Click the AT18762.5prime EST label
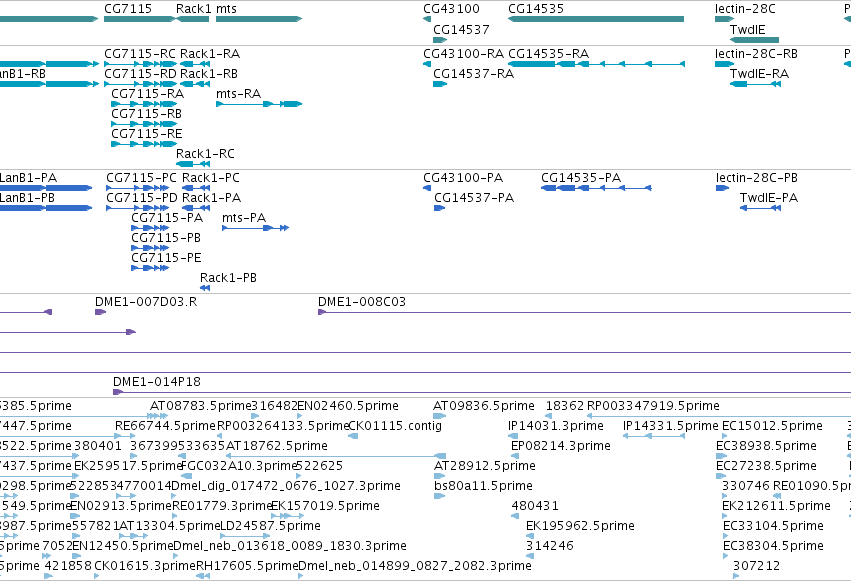Screen dimensions: 851x581 click(277, 445)
